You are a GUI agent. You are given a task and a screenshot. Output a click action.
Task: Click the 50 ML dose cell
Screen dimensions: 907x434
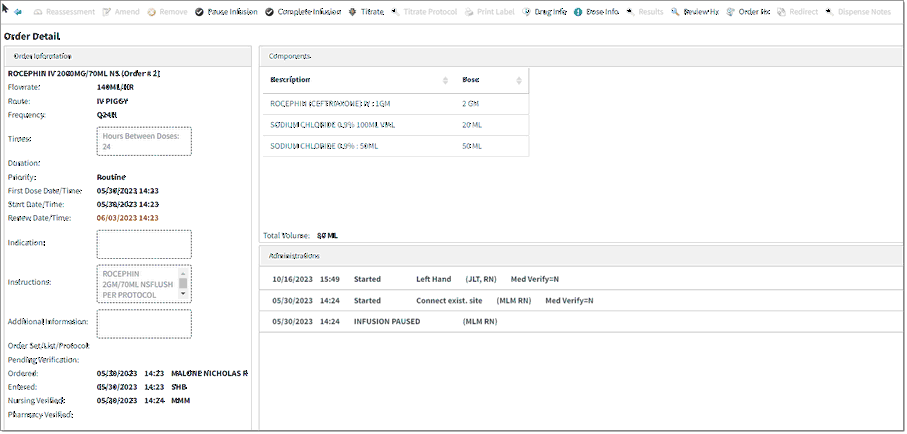471,146
